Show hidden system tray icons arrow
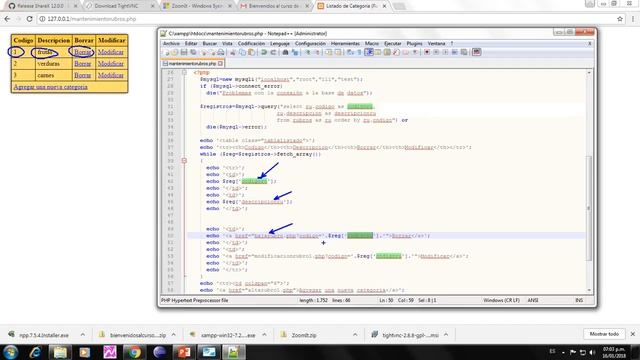 [x=563, y=352]
